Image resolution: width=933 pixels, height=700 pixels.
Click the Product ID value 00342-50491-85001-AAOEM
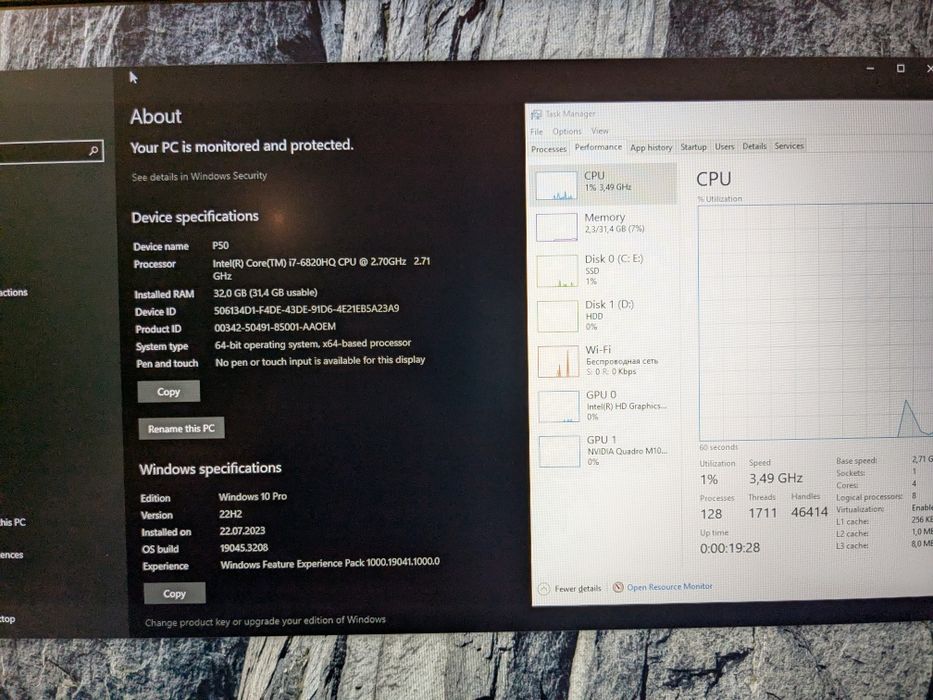coord(275,327)
